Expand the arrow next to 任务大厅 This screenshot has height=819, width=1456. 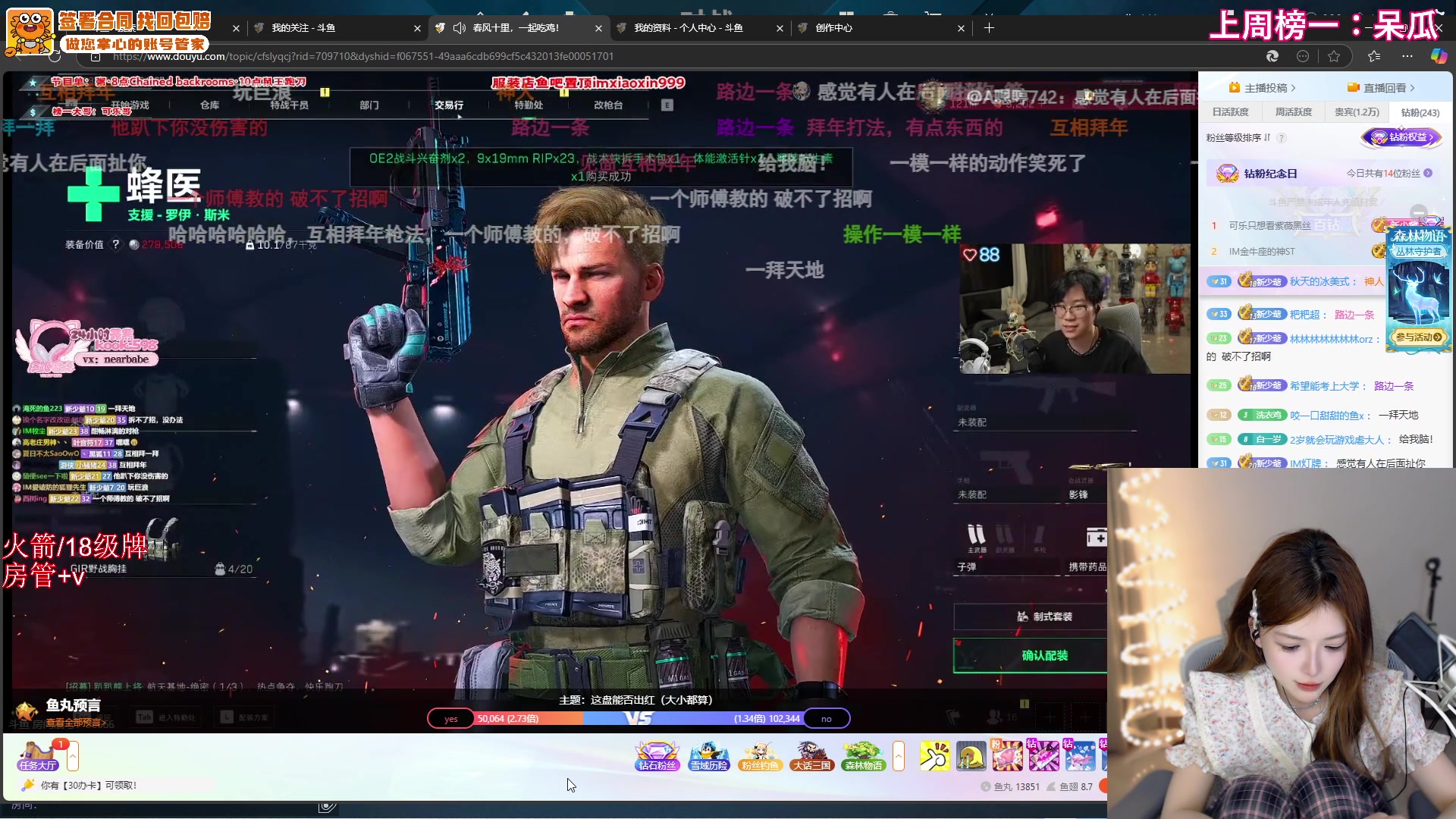tap(73, 756)
